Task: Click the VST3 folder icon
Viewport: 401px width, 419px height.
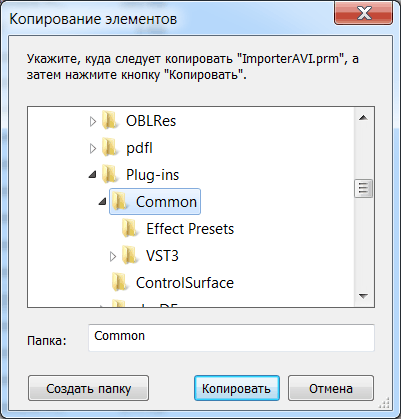Action: click(x=130, y=256)
